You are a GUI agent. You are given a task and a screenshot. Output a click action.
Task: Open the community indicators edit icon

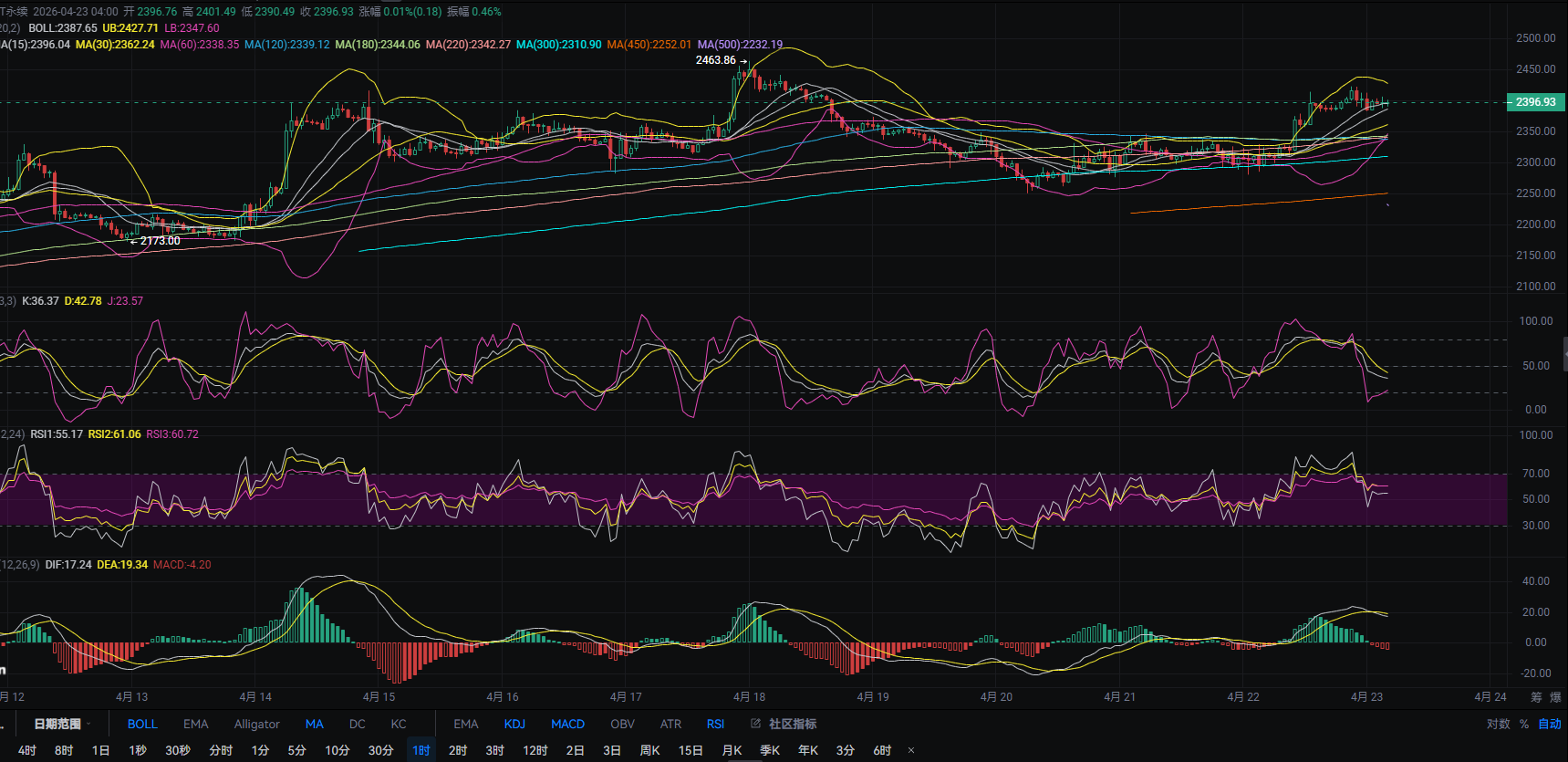click(755, 724)
